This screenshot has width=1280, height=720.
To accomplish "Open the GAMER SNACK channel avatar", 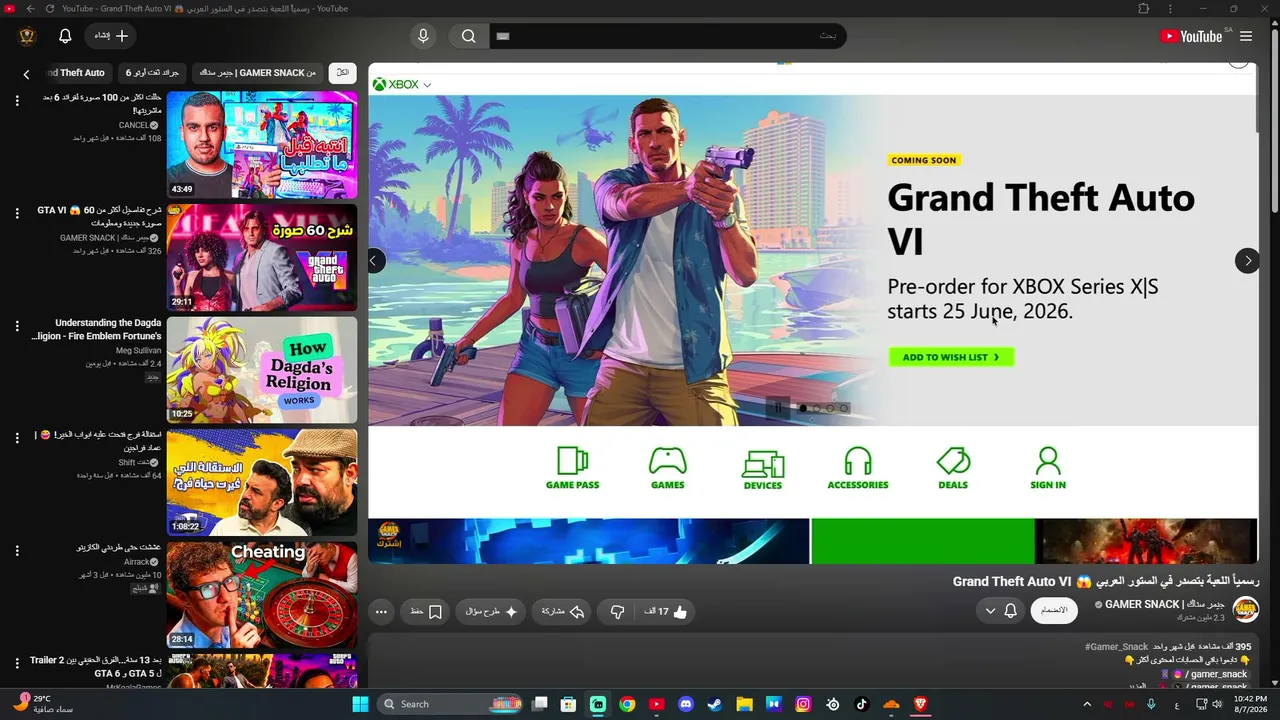I will pos(1246,609).
